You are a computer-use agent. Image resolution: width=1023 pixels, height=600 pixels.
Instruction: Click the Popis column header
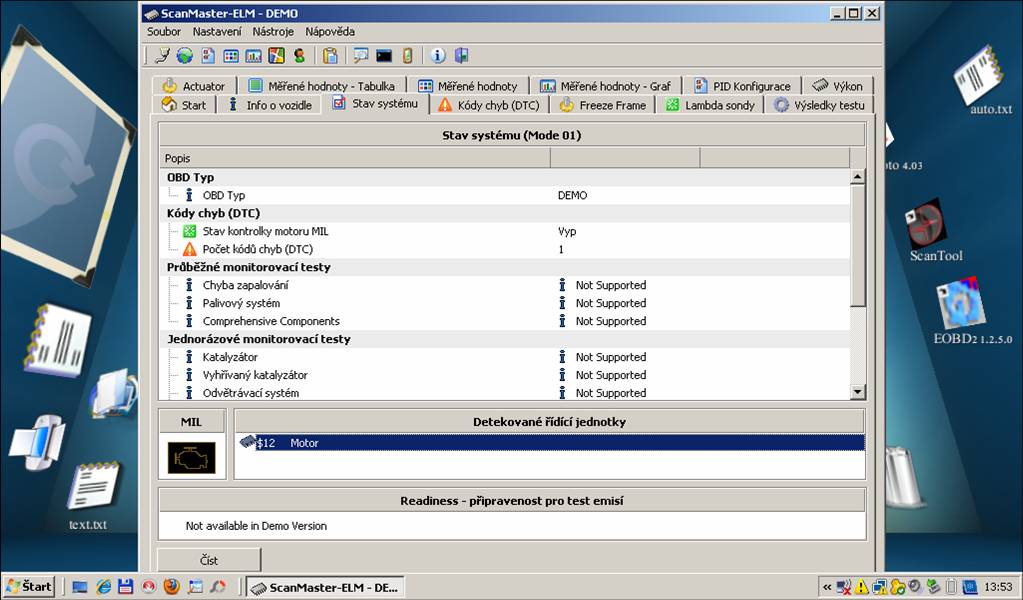click(x=354, y=158)
